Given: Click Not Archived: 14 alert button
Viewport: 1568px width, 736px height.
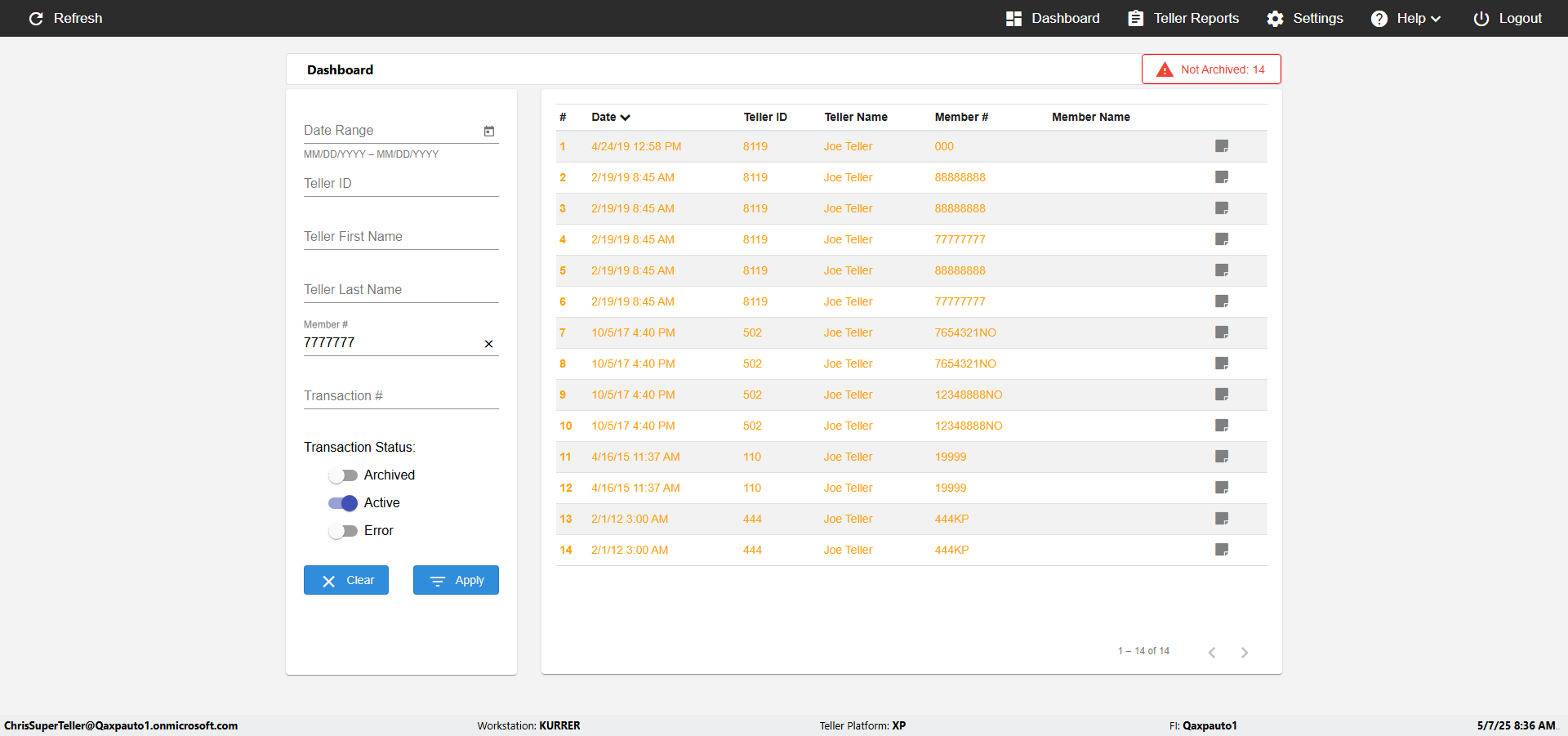Looking at the screenshot, I should [1211, 69].
